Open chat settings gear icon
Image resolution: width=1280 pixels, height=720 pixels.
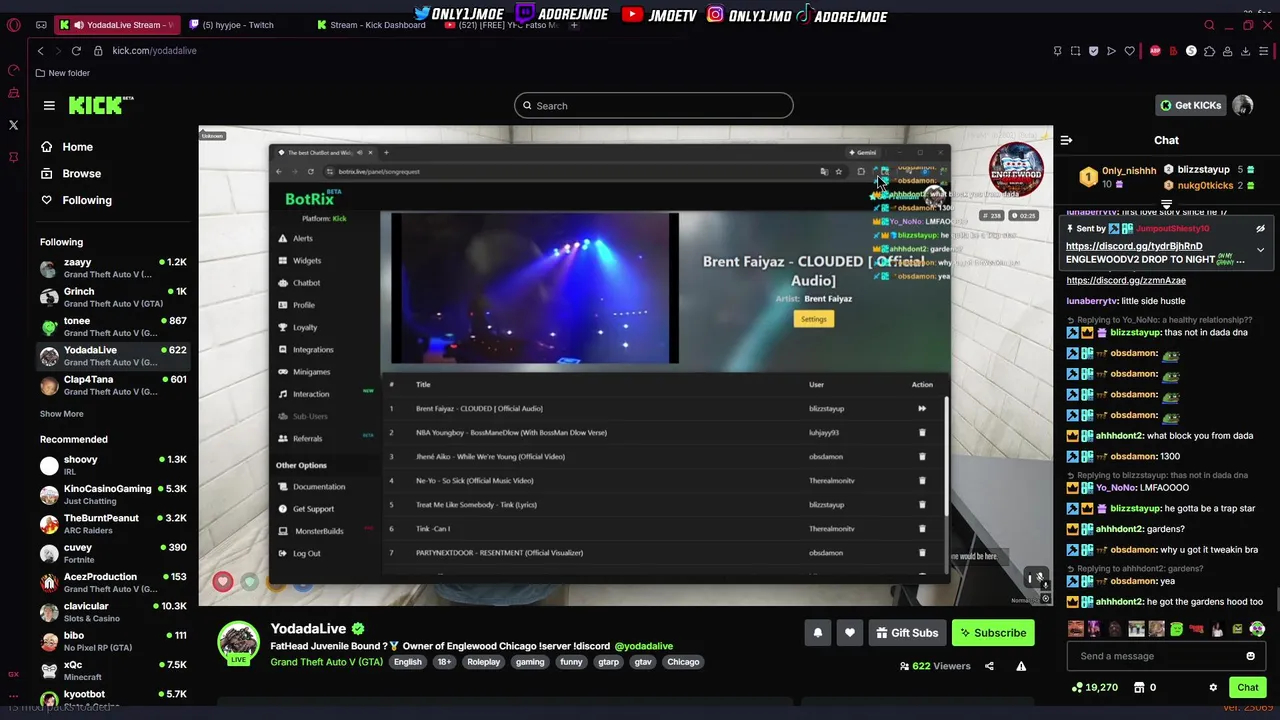1213,687
